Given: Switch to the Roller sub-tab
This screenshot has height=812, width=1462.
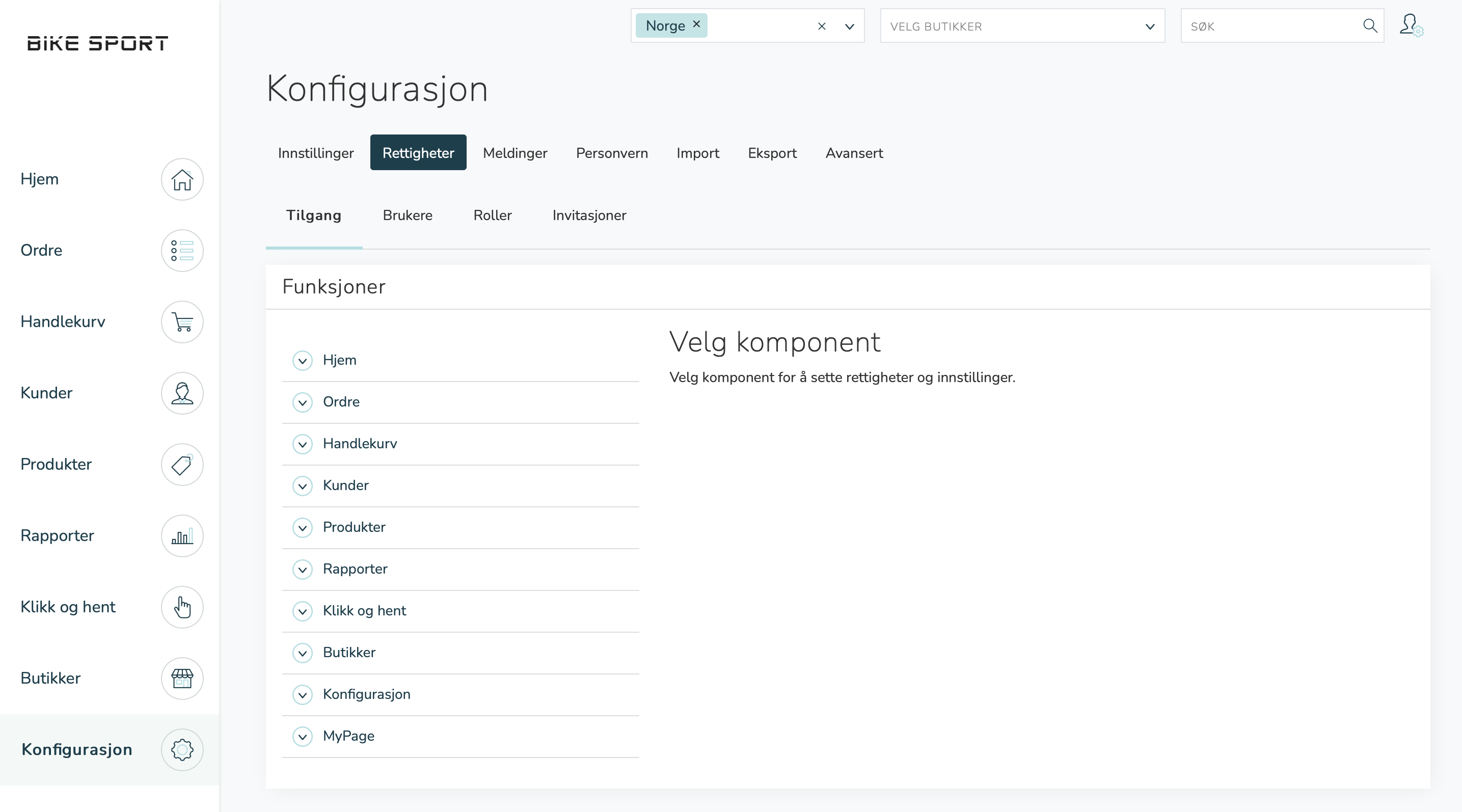Looking at the screenshot, I should pyautogui.click(x=492, y=215).
